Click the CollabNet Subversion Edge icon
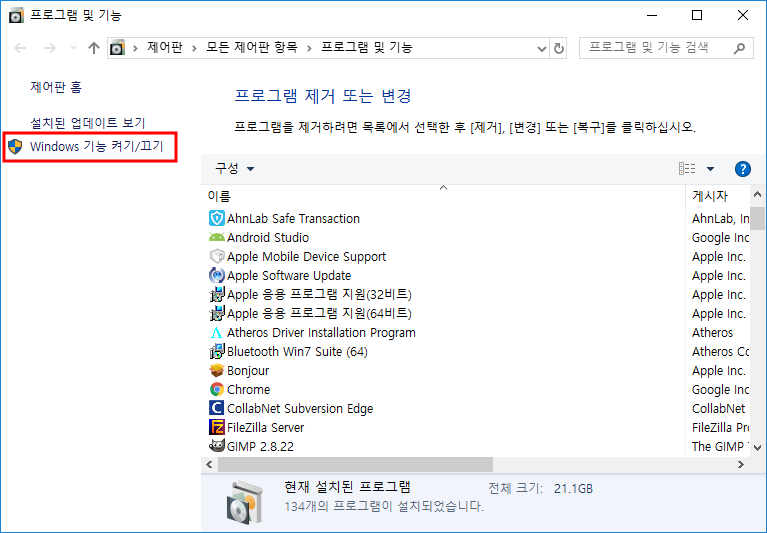Image resolution: width=767 pixels, height=533 pixels. 217,408
